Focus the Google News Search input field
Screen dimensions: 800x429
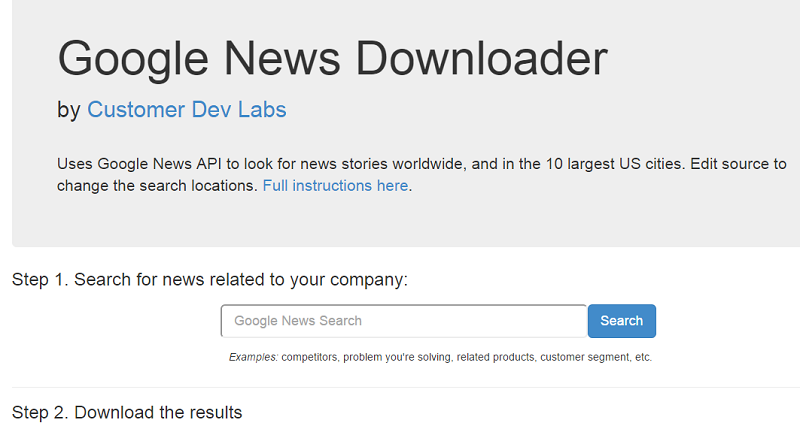click(404, 321)
